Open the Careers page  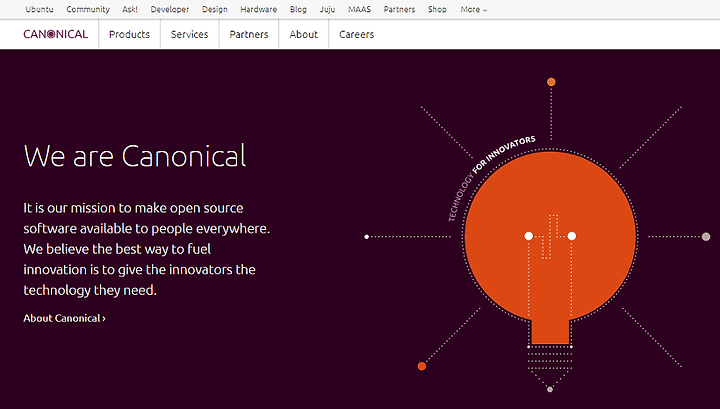pyautogui.click(x=356, y=34)
